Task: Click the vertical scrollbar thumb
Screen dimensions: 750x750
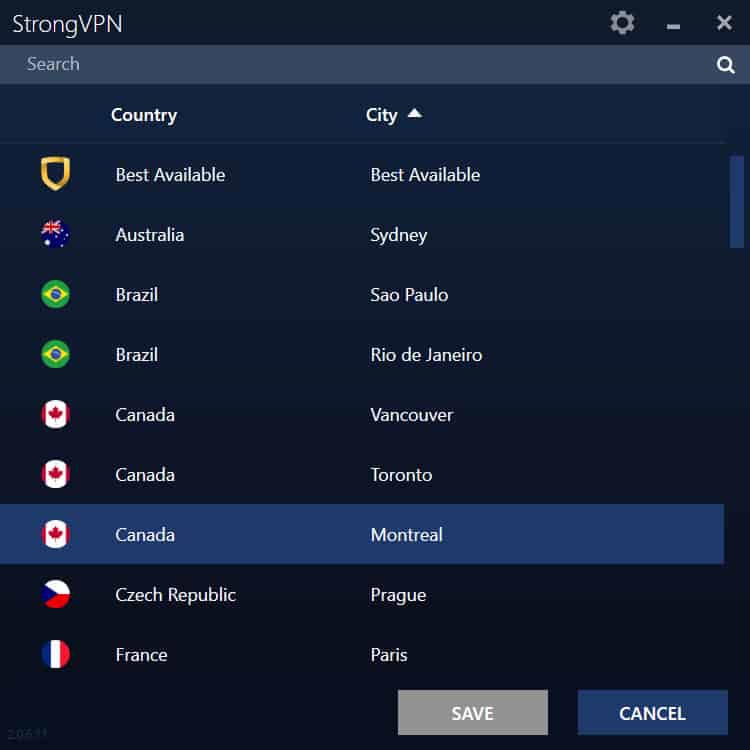Action: [737, 201]
